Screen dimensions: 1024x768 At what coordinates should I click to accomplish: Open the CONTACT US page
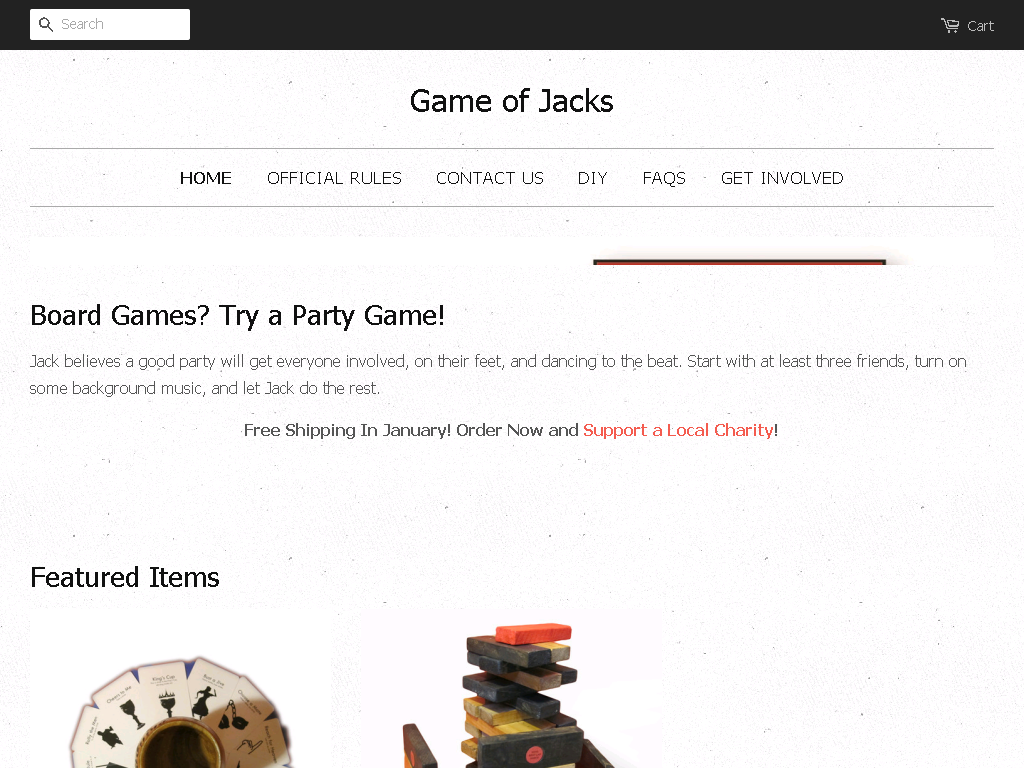(x=490, y=178)
